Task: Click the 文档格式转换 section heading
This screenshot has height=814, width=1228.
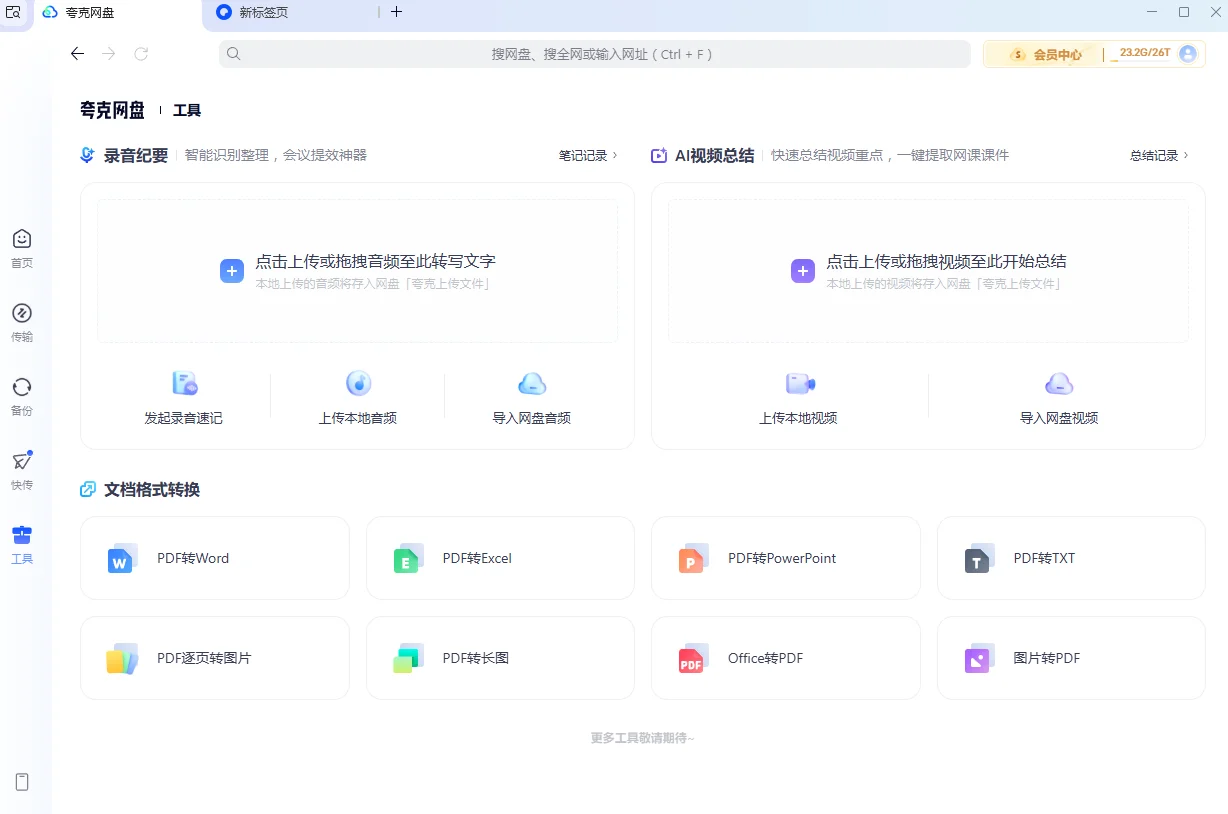Action: 152,490
